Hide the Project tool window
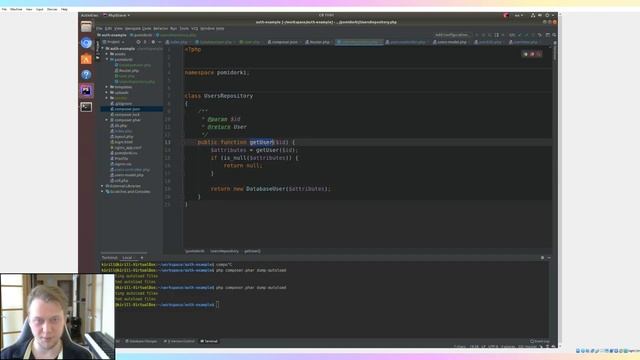640x360 pixels. click(160, 42)
